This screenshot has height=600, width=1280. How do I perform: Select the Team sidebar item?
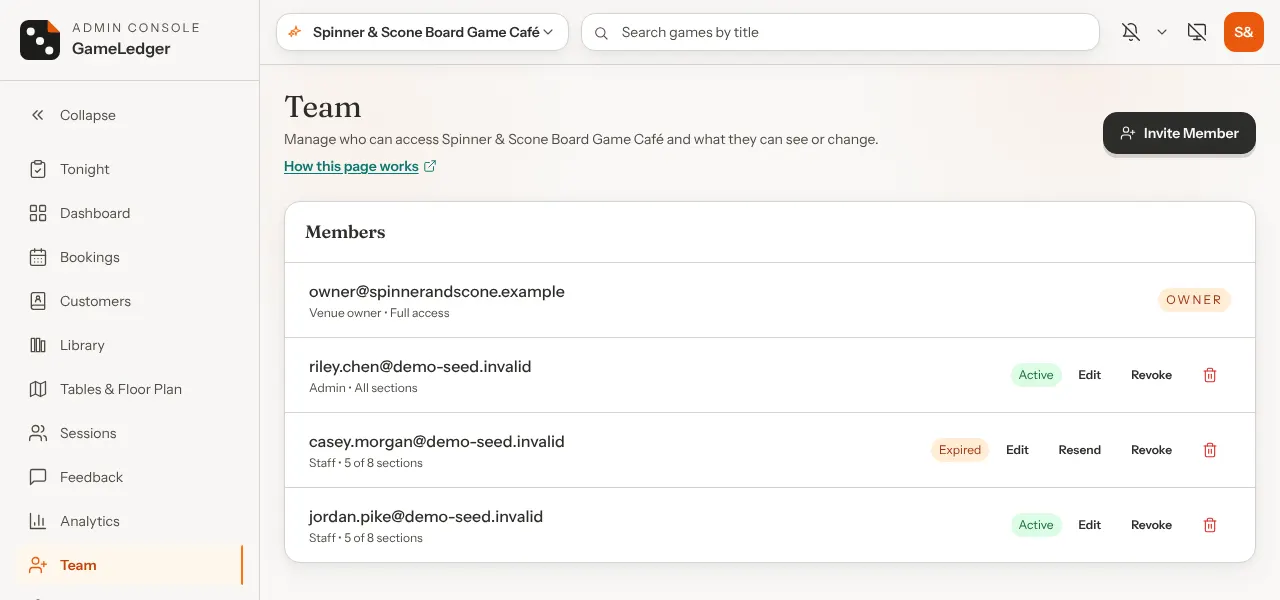[x=130, y=565]
